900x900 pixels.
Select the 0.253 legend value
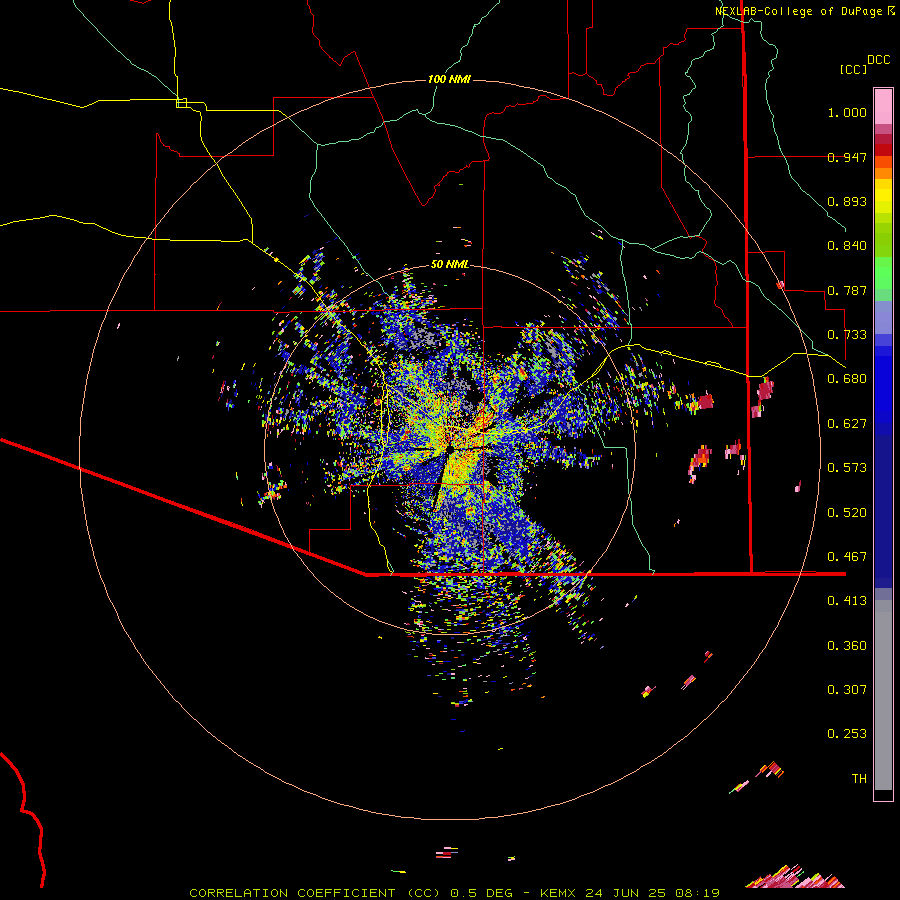(847, 734)
